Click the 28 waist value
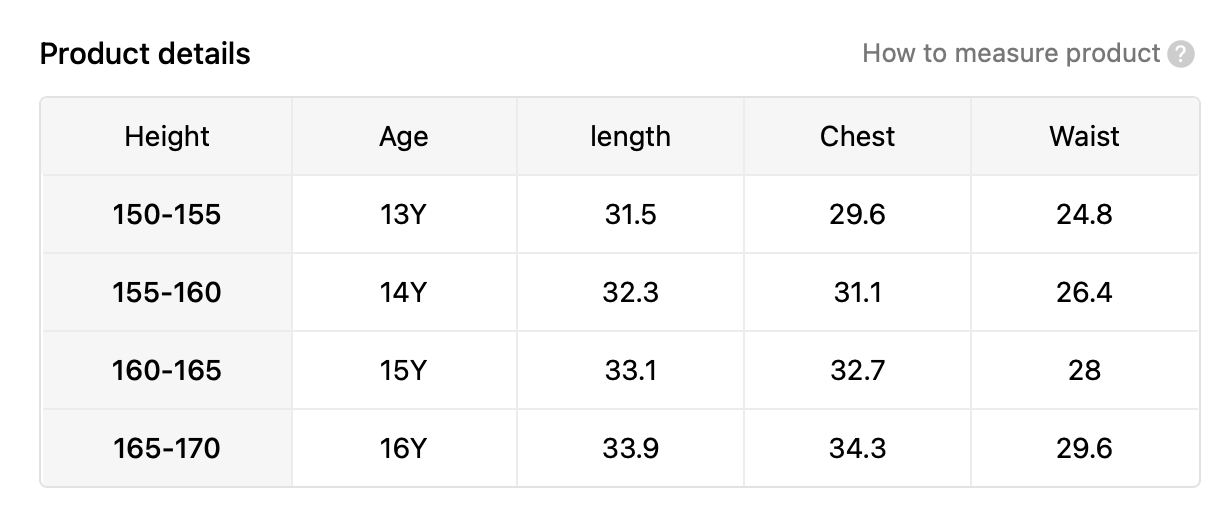This screenshot has height=512, width=1224. click(x=1084, y=371)
